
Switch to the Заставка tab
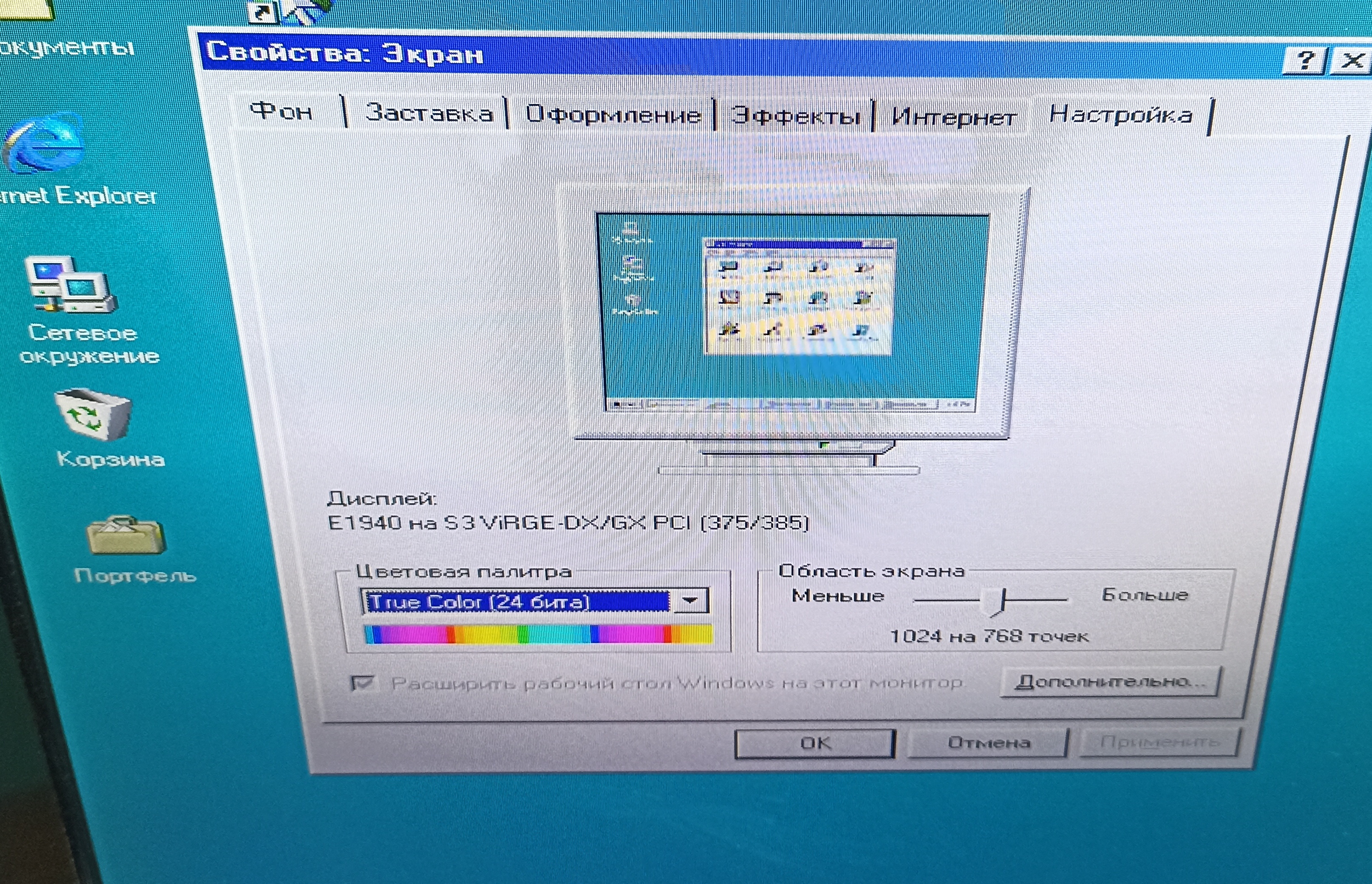429,113
